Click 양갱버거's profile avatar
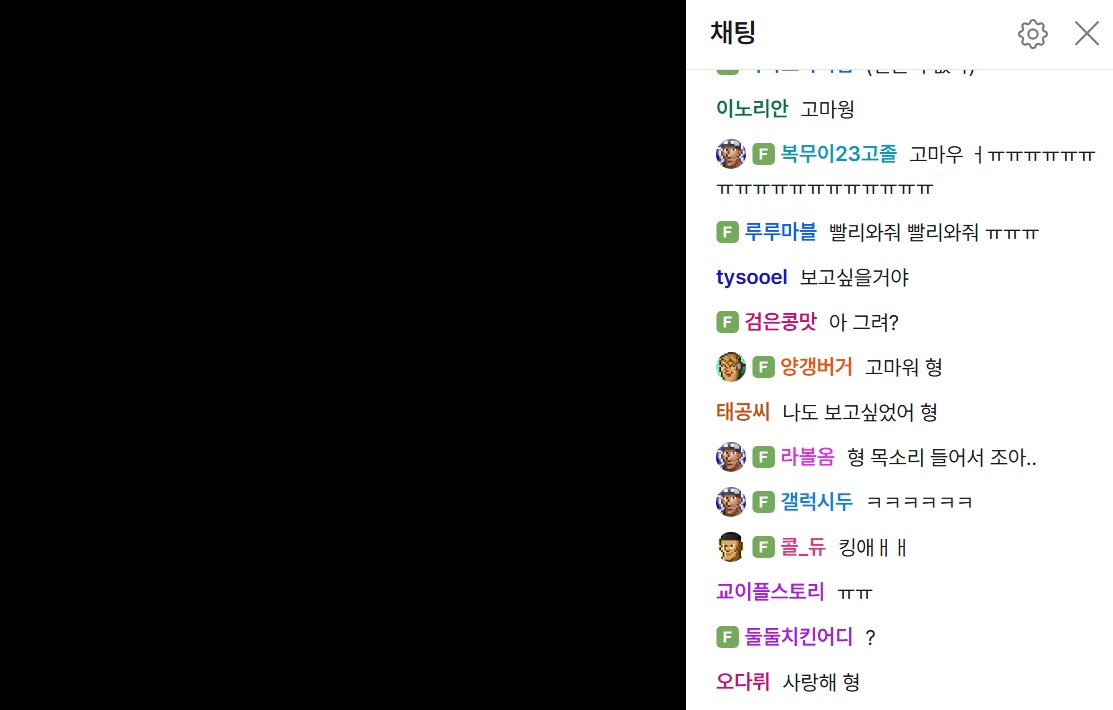 click(x=730, y=367)
